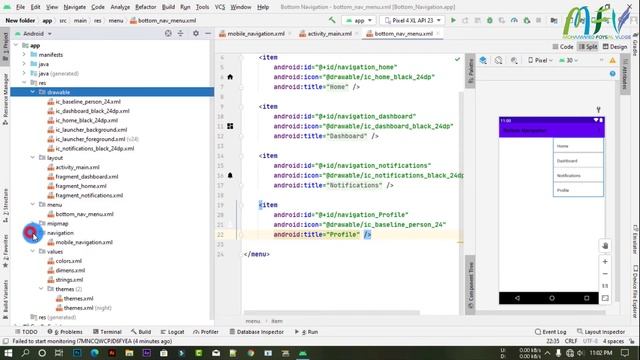Activate pan hand tool in preview

605,246
